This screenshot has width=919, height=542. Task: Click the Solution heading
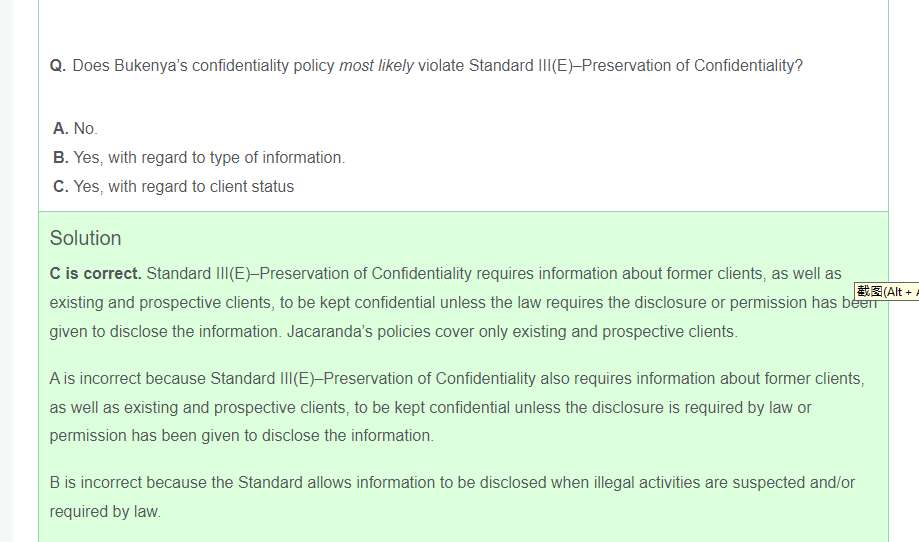click(x=86, y=238)
